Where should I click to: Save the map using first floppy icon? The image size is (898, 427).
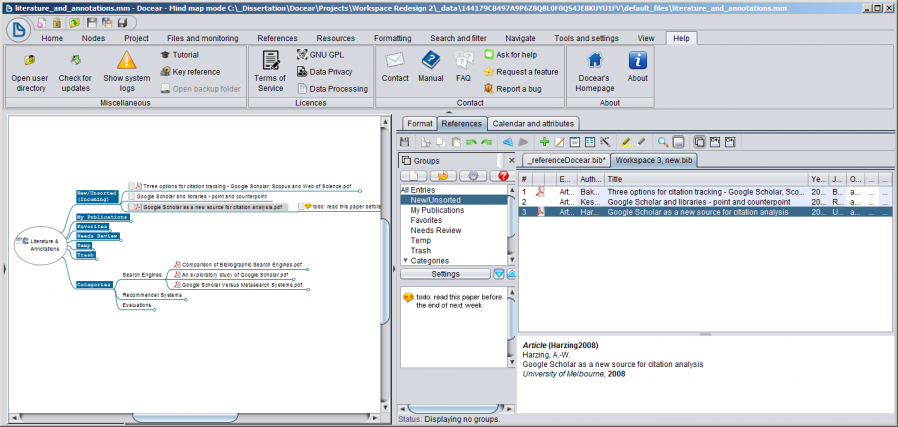coord(92,23)
